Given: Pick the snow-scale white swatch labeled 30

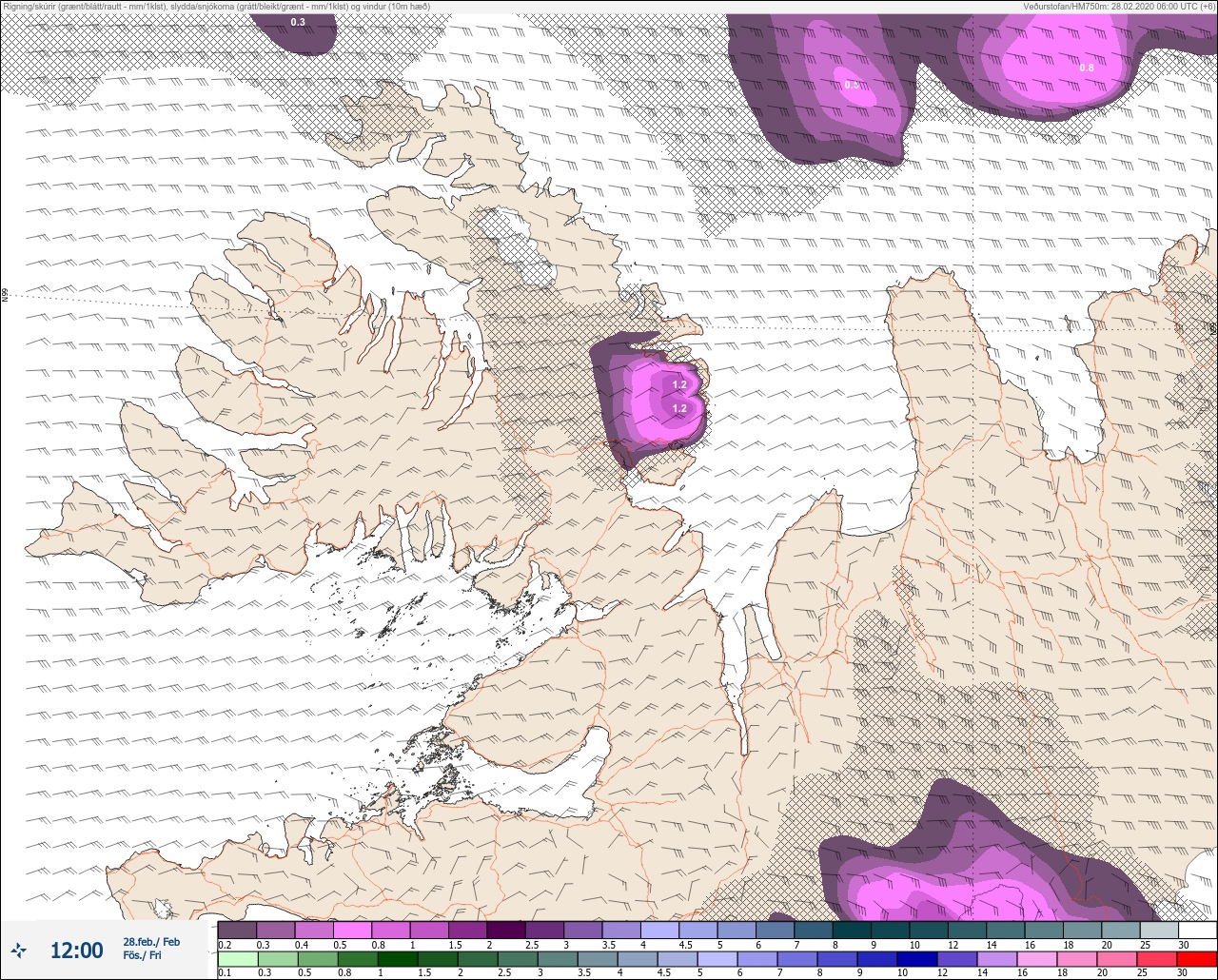Looking at the screenshot, I should click(1197, 930).
